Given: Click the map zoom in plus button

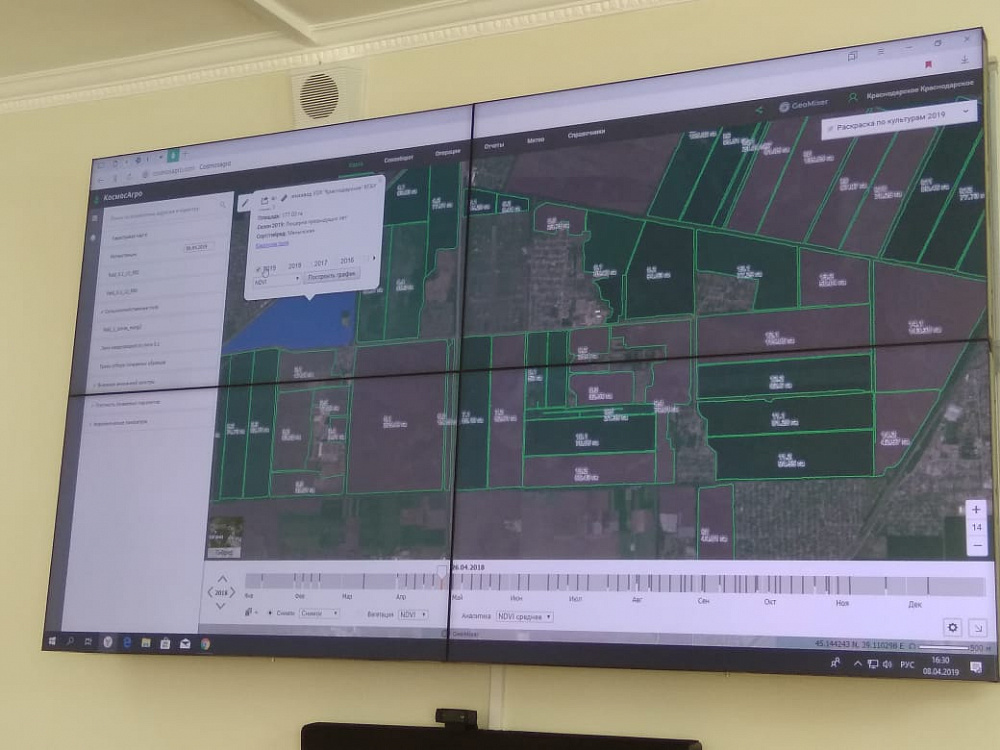Looking at the screenshot, I should [976, 509].
